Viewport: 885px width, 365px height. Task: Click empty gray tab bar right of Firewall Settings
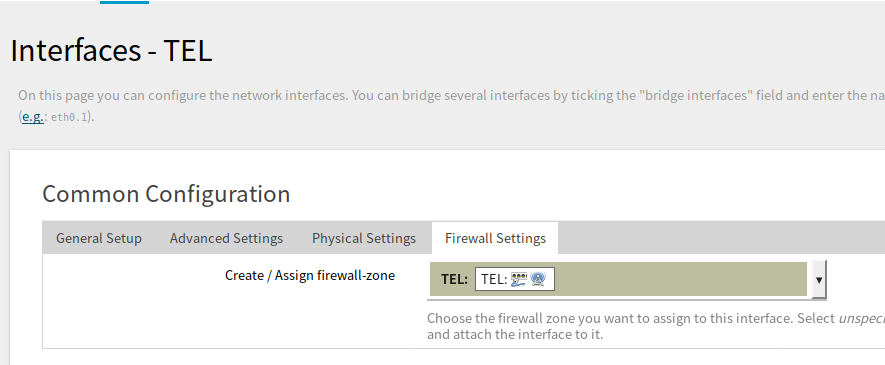tap(721, 238)
